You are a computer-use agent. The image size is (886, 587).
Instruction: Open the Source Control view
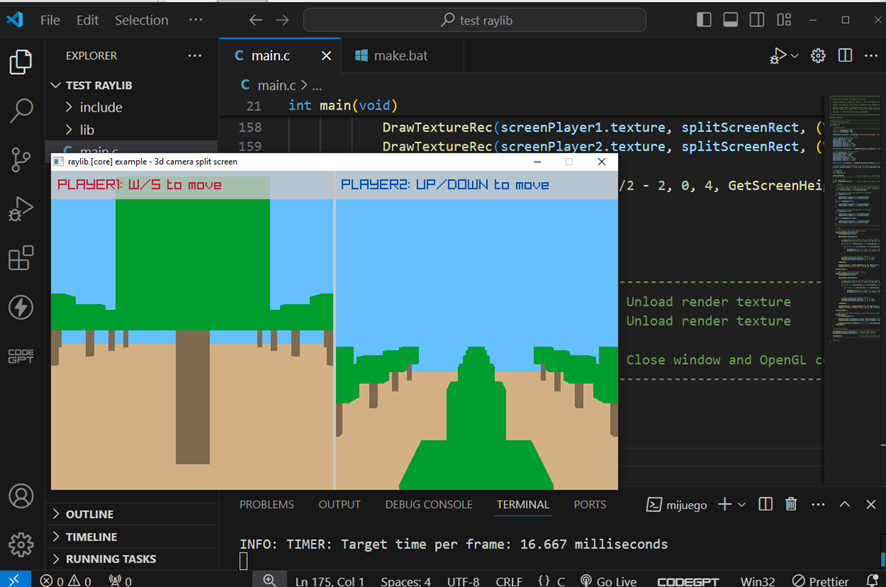21,159
